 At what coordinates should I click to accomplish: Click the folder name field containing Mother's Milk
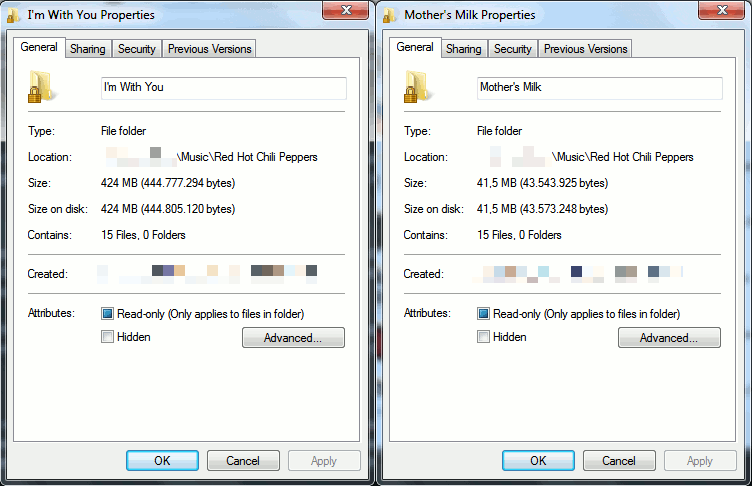599,88
